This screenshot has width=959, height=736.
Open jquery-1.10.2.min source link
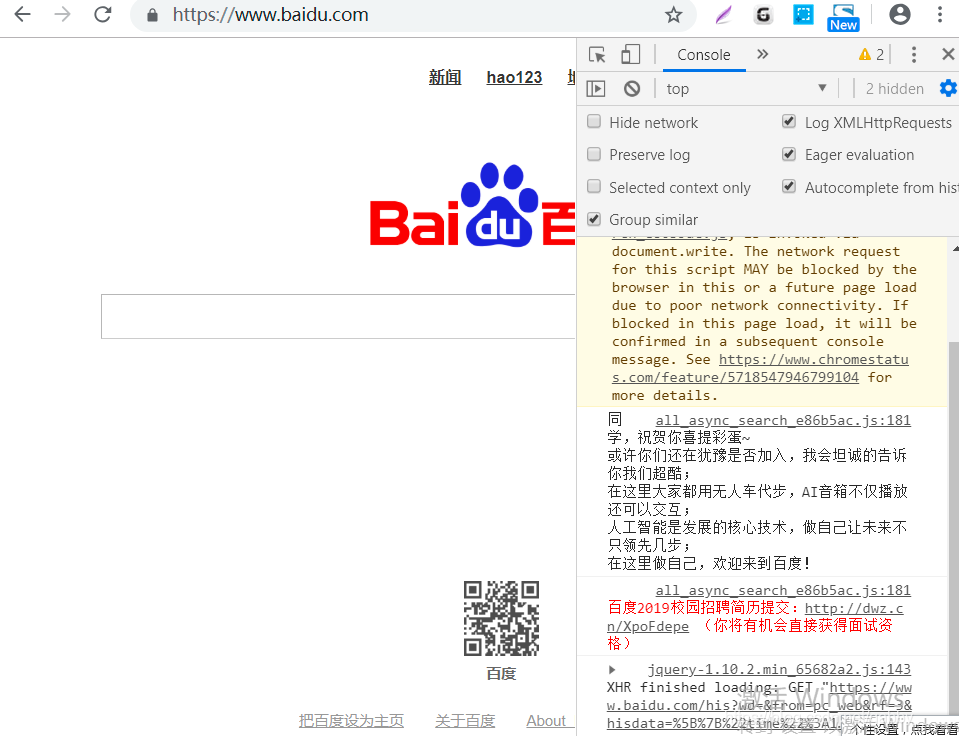779,669
